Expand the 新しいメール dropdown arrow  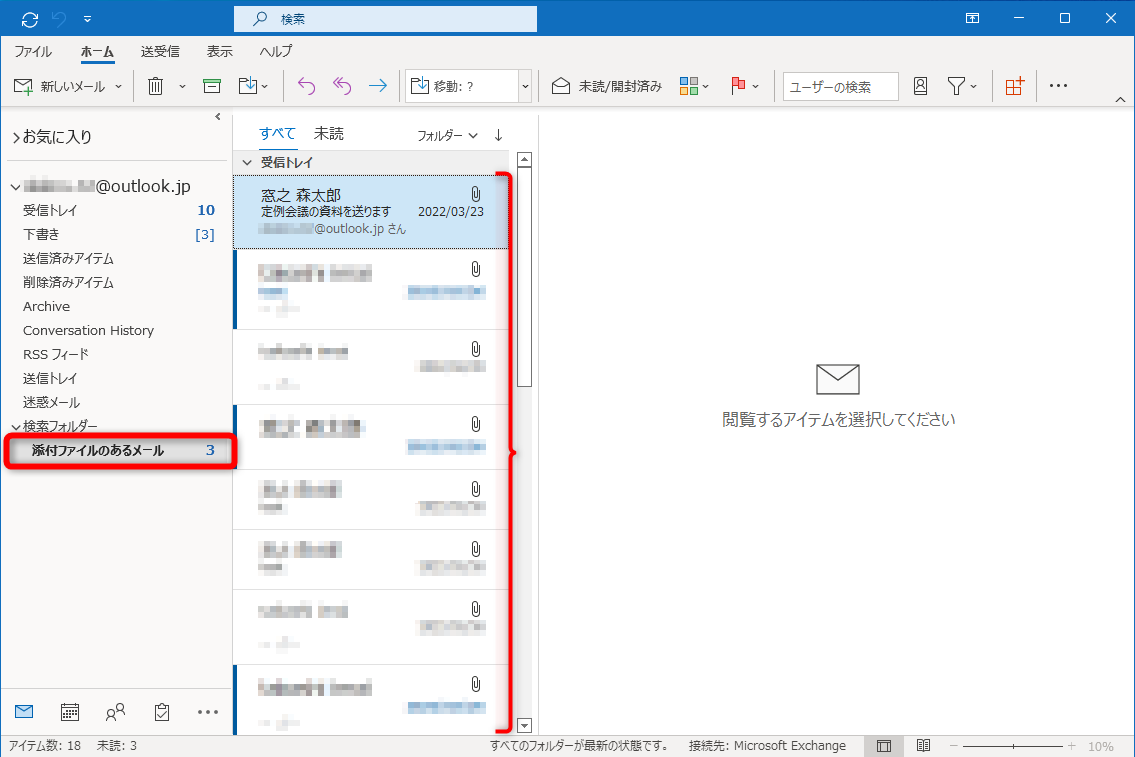tap(119, 87)
